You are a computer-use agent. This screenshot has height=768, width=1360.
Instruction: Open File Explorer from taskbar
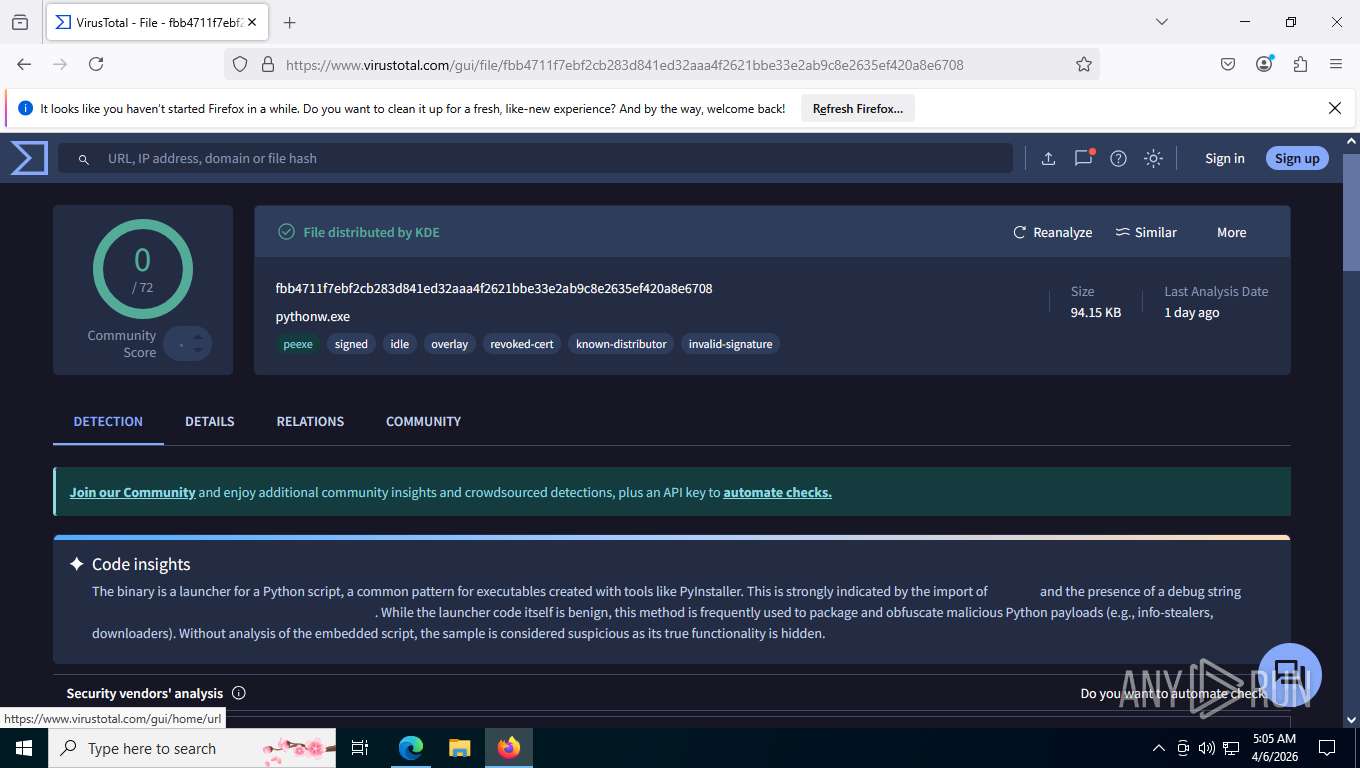click(459, 748)
